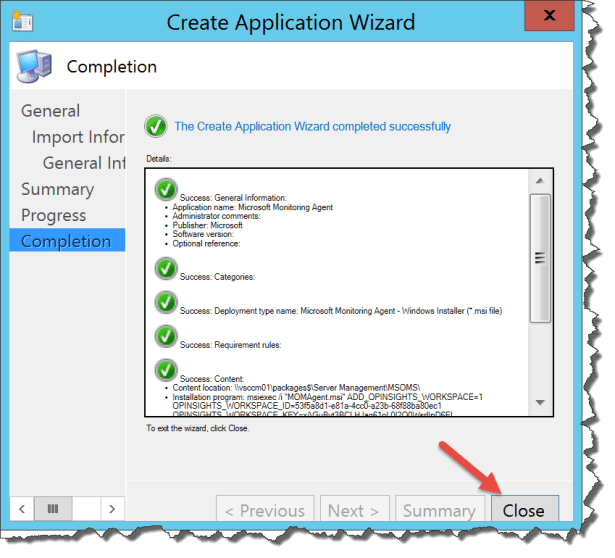Select the Summary step in sidebar
This screenshot has width=615, height=558.
(x=58, y=189)
